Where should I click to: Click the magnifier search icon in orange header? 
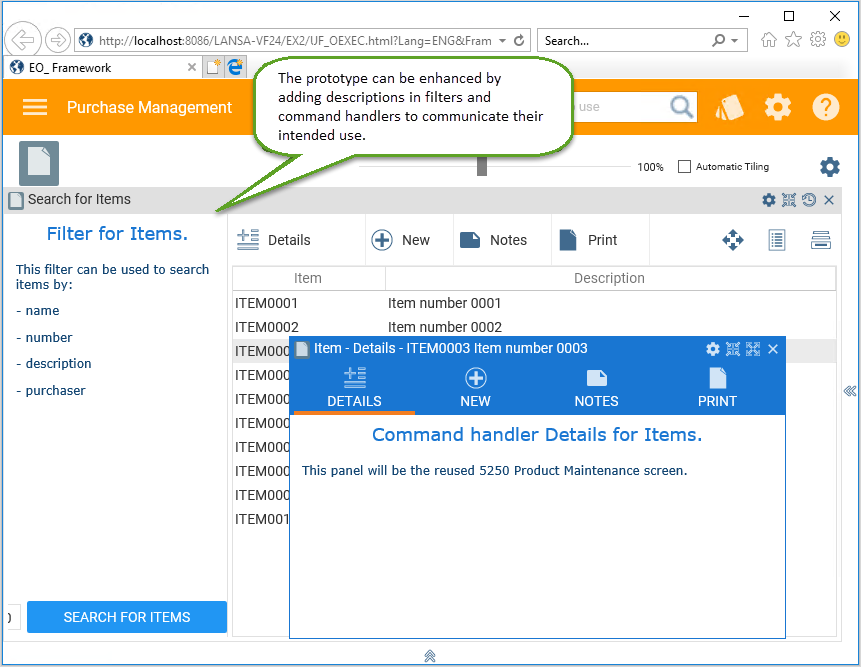pyautogui.click(x=681, y=107)
